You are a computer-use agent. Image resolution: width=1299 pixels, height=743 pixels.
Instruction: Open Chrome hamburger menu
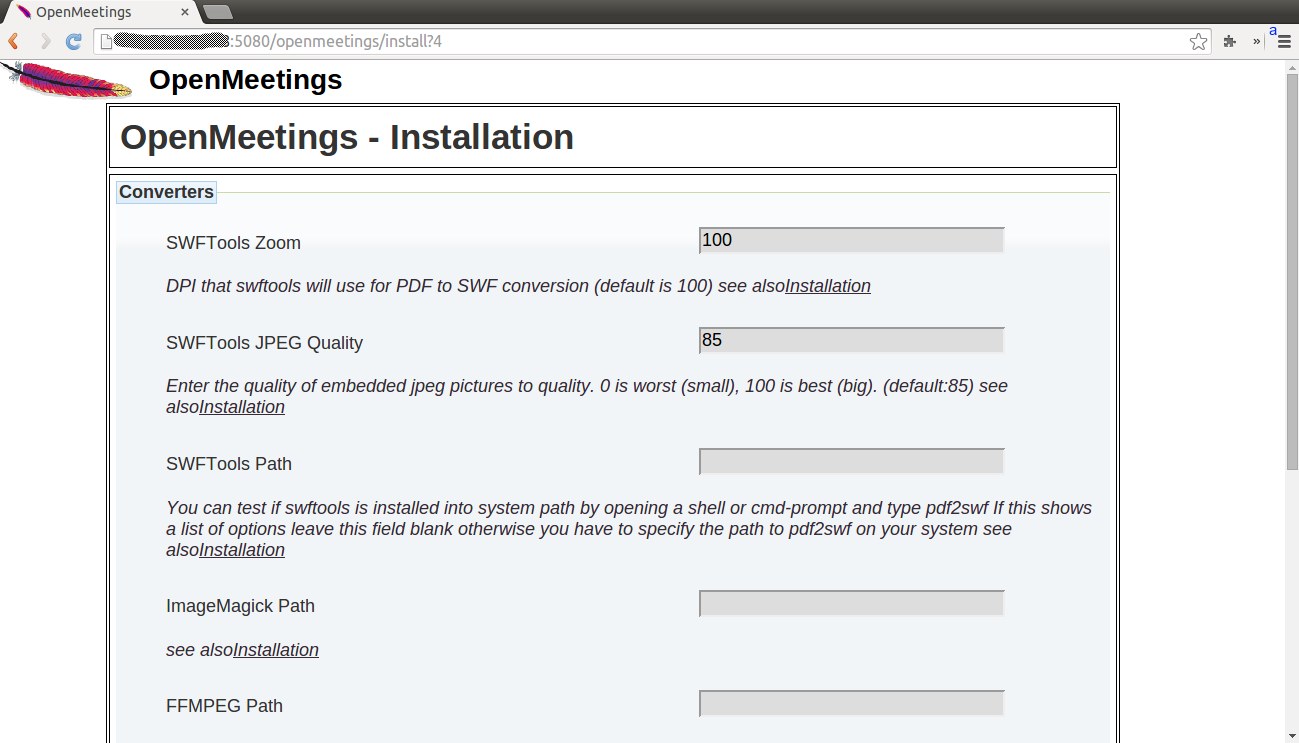click(x=1283, y=42)
